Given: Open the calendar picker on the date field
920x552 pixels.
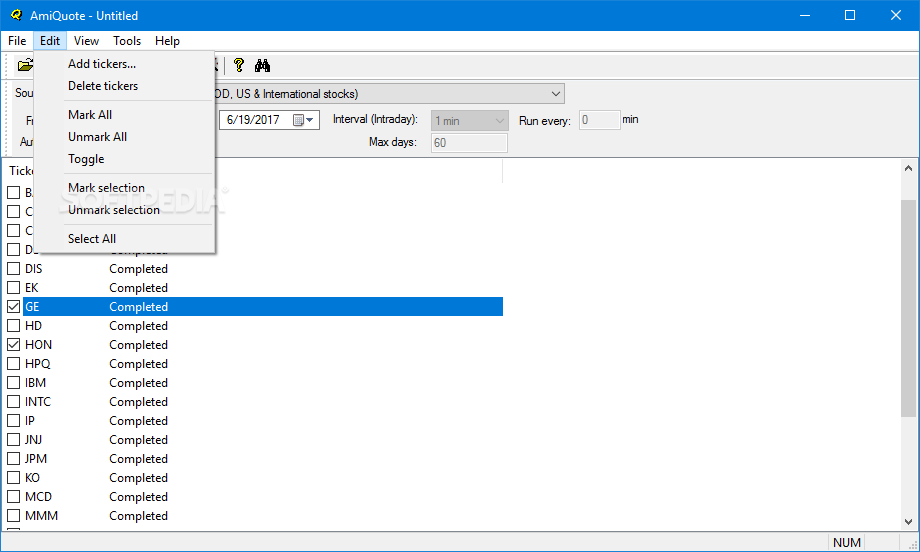Looking at the screenshot, I should (303, 120).
